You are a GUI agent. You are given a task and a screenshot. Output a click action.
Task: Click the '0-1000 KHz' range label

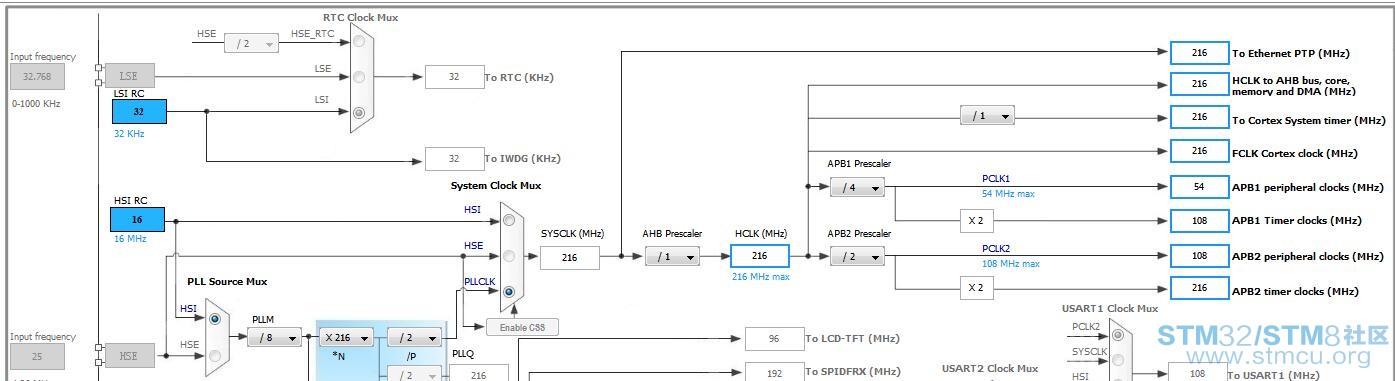tap(36, 103)
